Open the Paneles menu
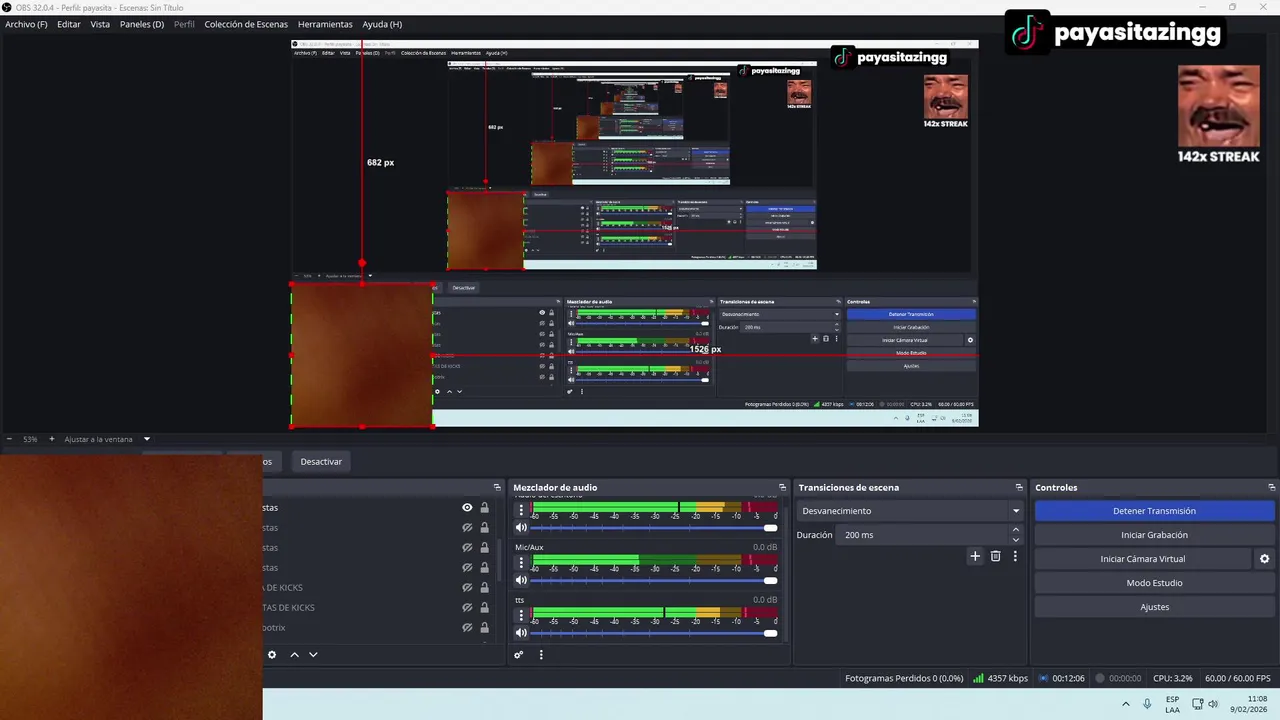Image resolution: width=1280 pixels, height=720 pixels. [x=142, y=24]
